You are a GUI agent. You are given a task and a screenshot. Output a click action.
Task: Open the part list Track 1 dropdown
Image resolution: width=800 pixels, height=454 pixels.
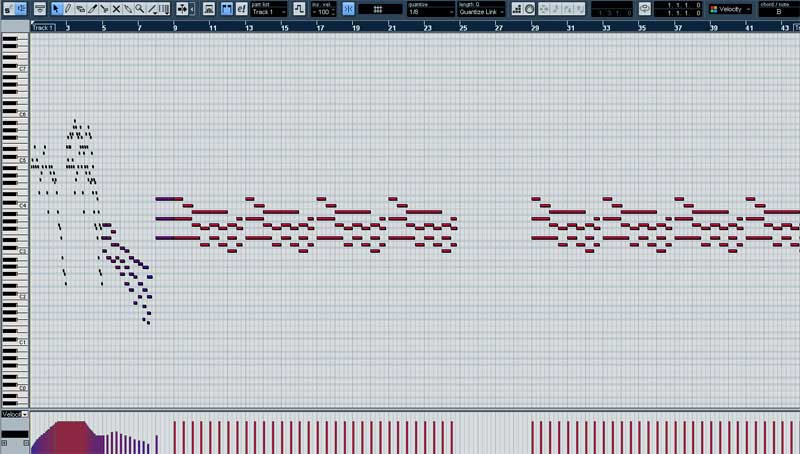click(268, 12)
